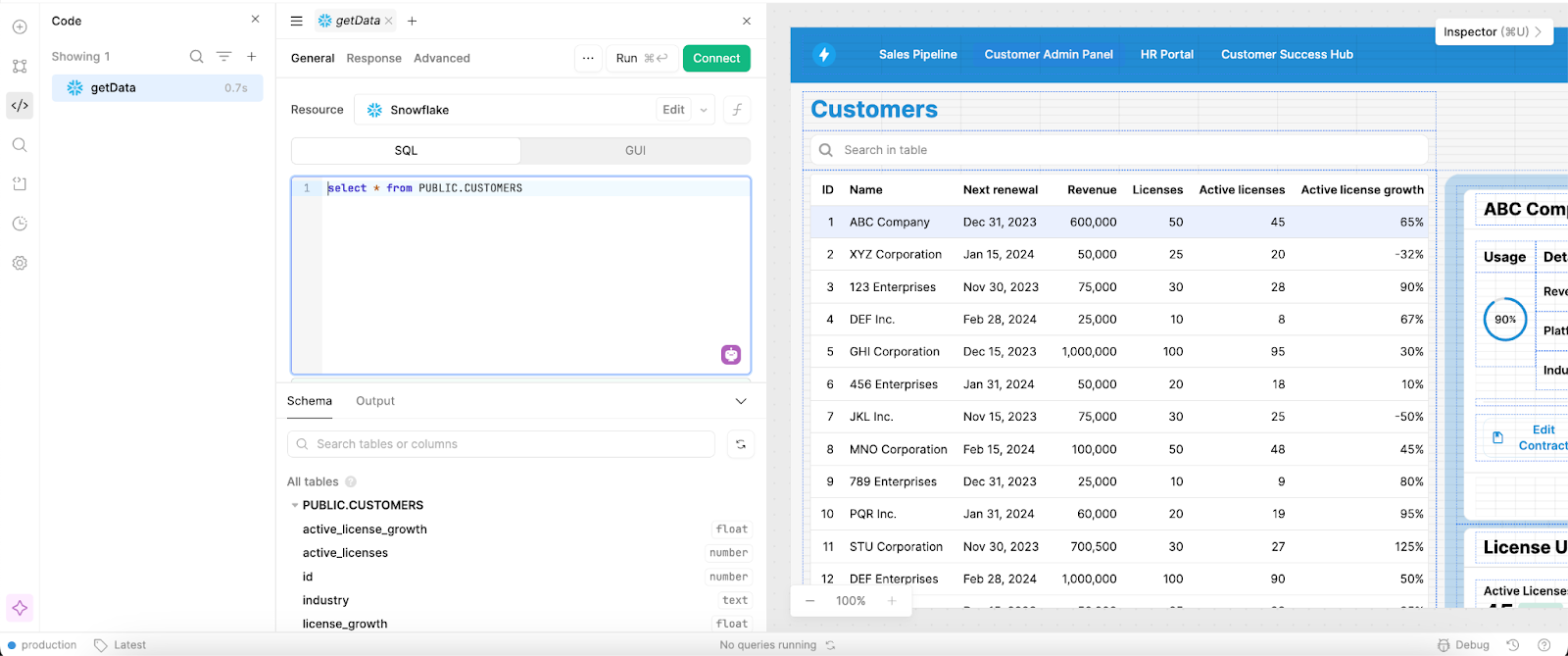The width and height of the screenshot is (1568, 656).
Task: Open the production environment selector
Action: [x=42, y=645]
